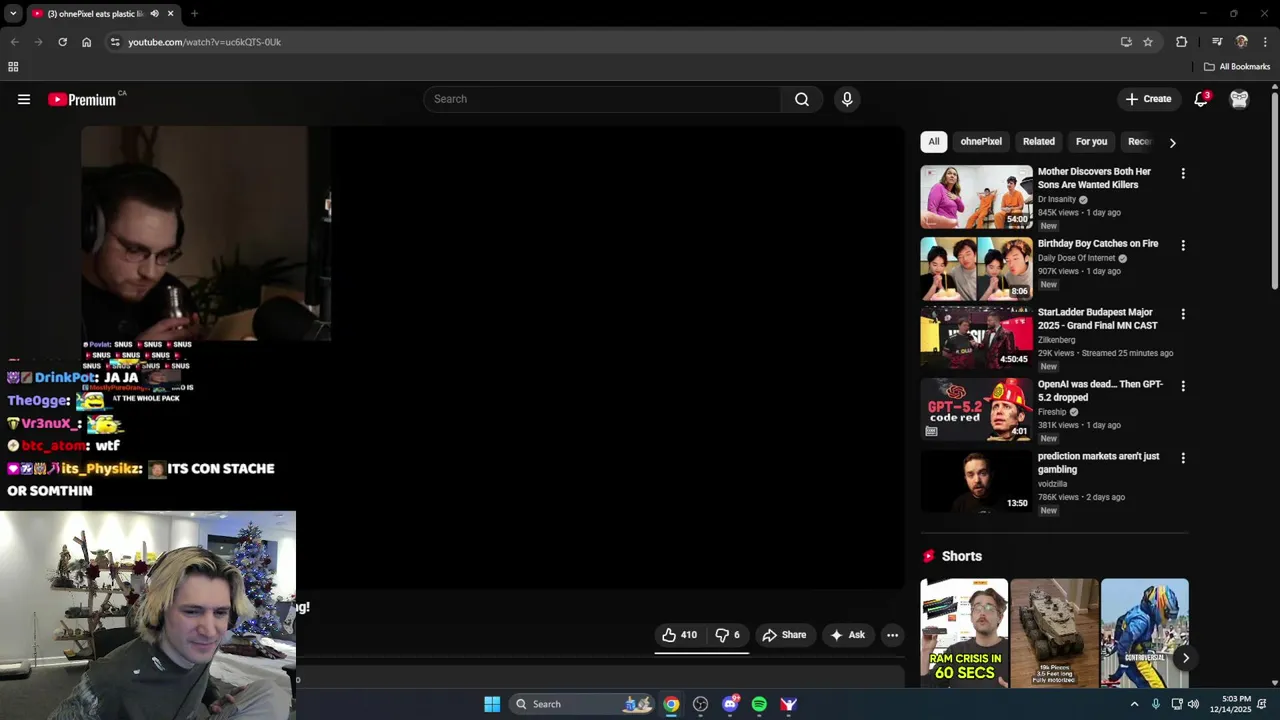Click into the YouTube search field

click(602, 99)
